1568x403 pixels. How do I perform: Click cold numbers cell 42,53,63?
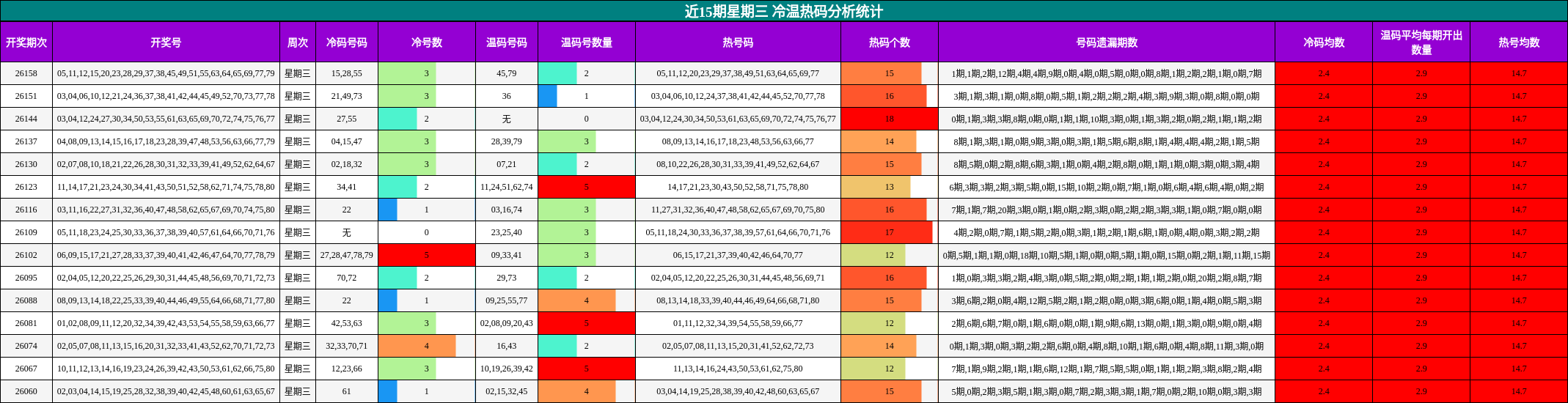[x=347, y=323]
